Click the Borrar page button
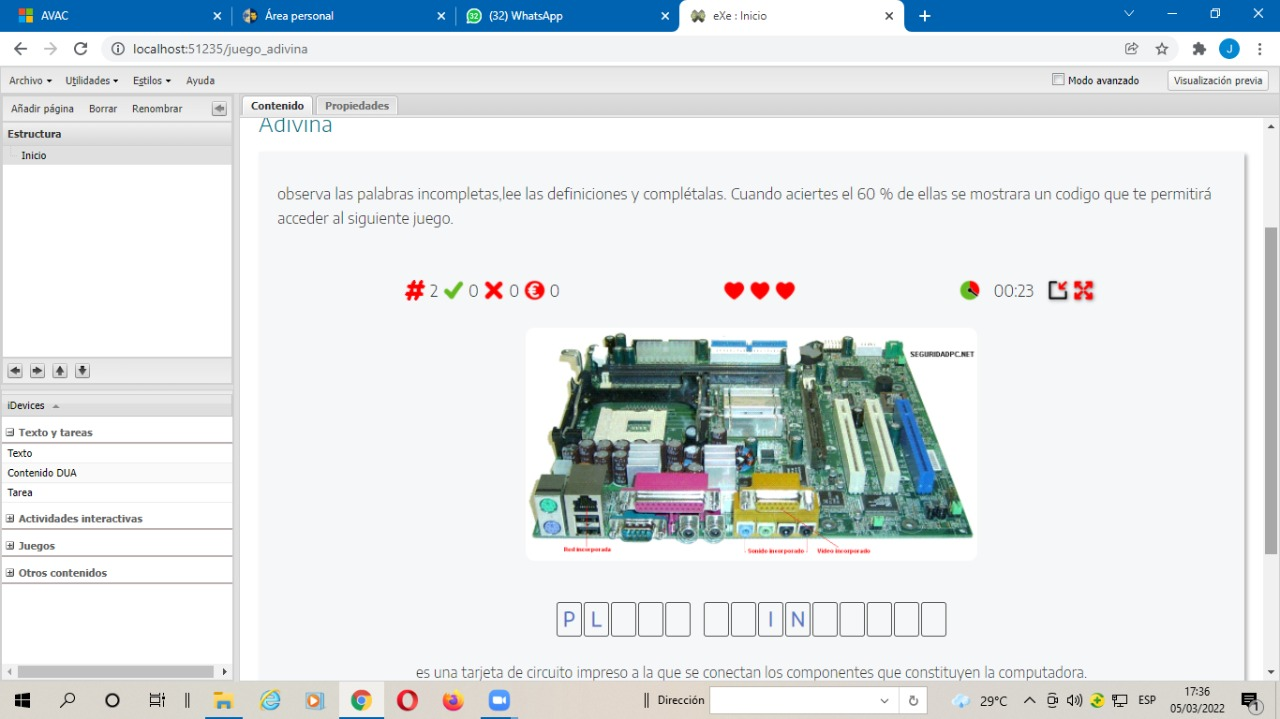 pyautogui.click(x=103, y=109)
